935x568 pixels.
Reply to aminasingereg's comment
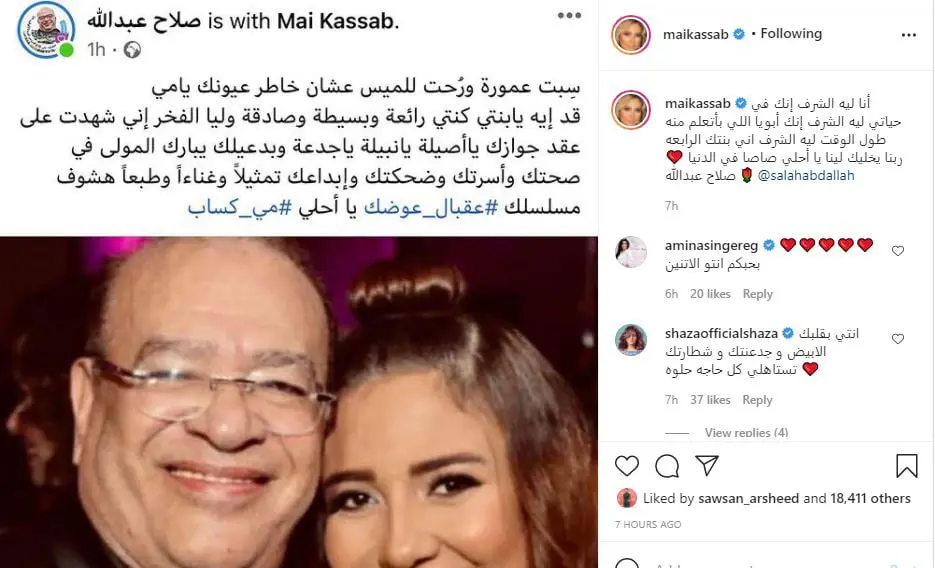click(x=757, y=294)
